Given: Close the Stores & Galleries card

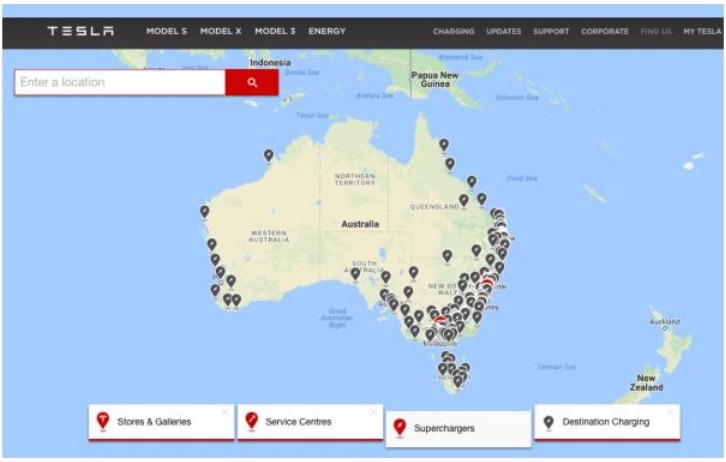Looking at the screenshot, I should (x=225, y=412).
